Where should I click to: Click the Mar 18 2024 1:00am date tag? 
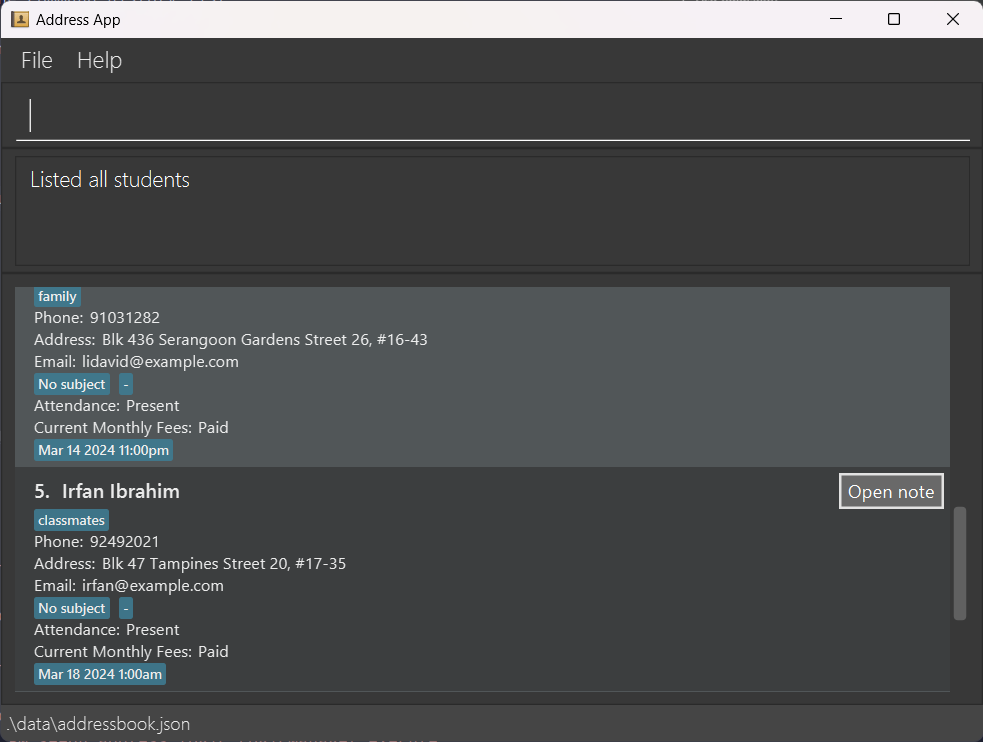100,674
